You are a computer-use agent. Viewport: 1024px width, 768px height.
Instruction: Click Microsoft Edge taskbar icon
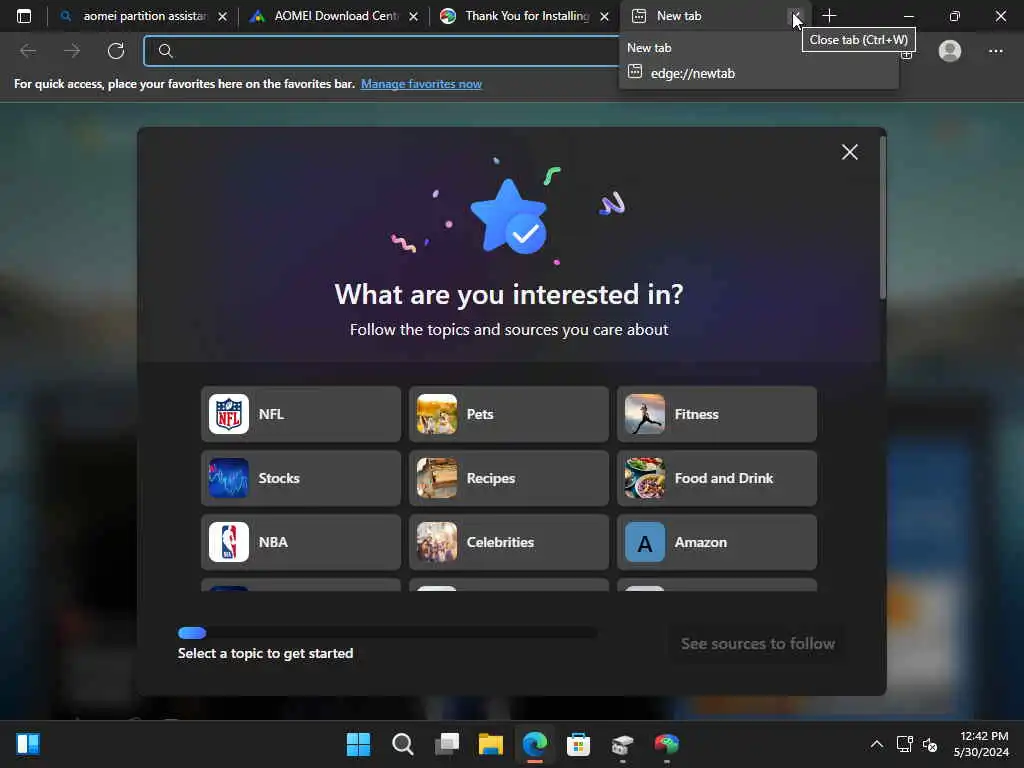pos(534,744)
